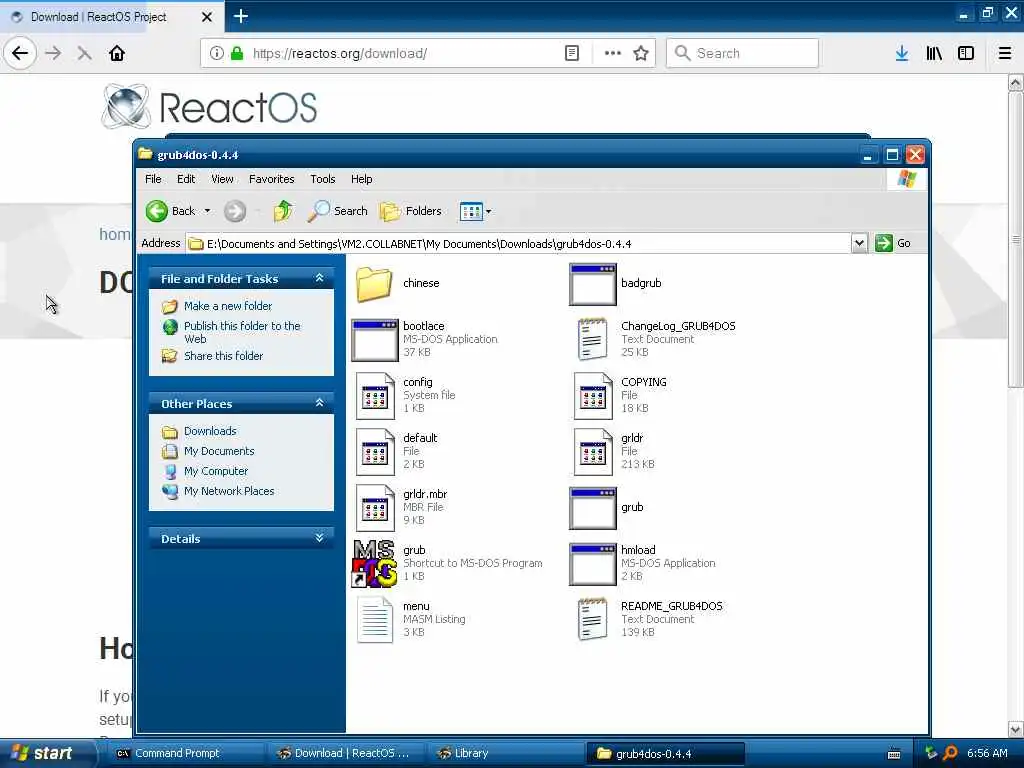
Task: Open the Favorites menu
Action: [x=272, y=179]
